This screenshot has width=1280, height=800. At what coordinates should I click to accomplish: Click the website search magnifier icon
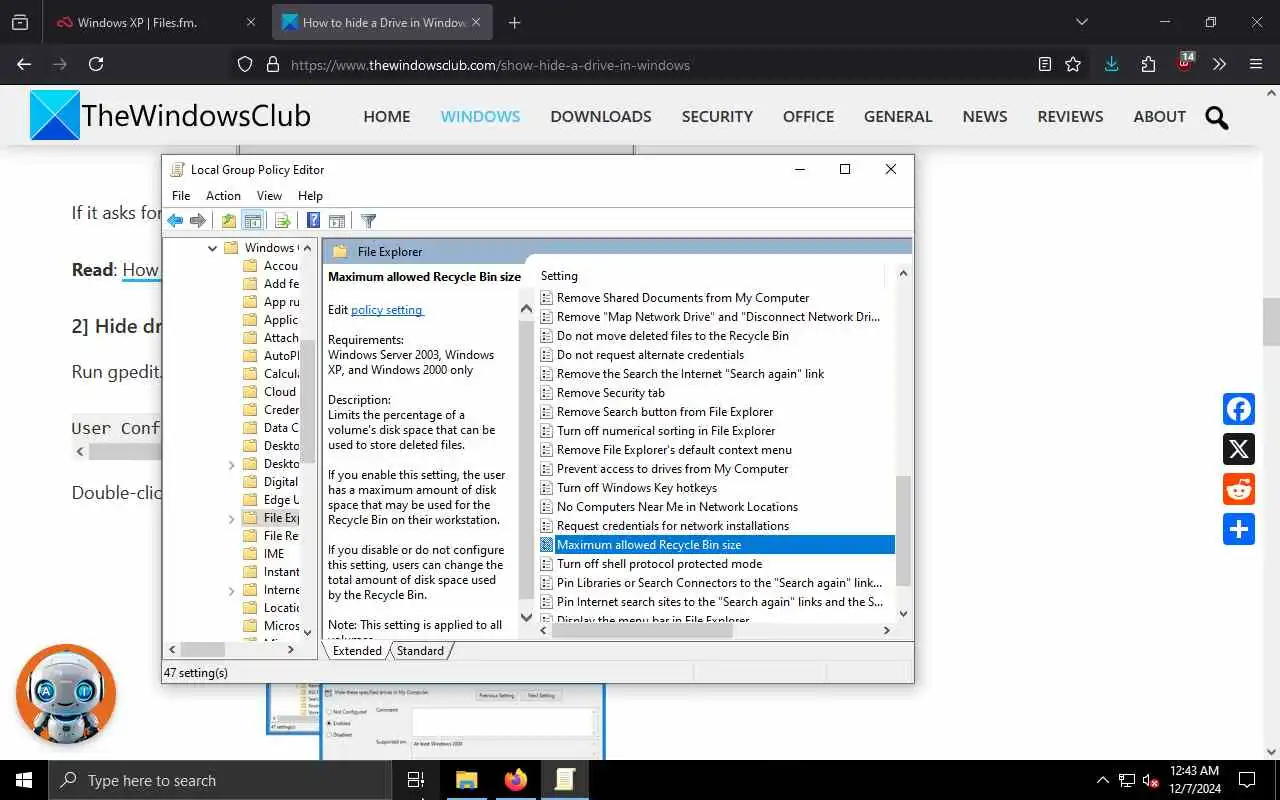[x=1216, y=117]
